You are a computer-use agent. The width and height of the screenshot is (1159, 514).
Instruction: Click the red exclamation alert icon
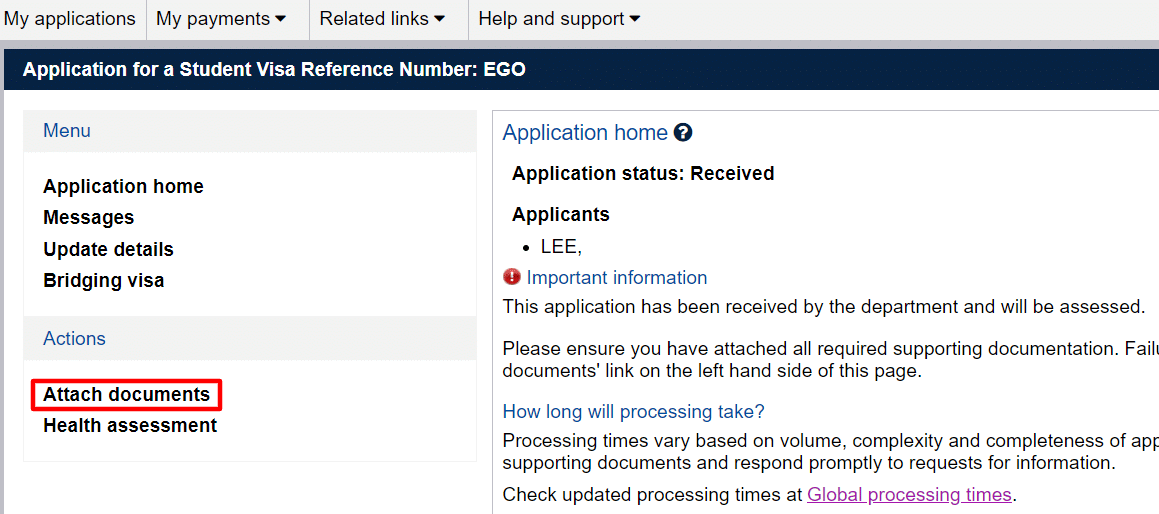click(512, 277)
